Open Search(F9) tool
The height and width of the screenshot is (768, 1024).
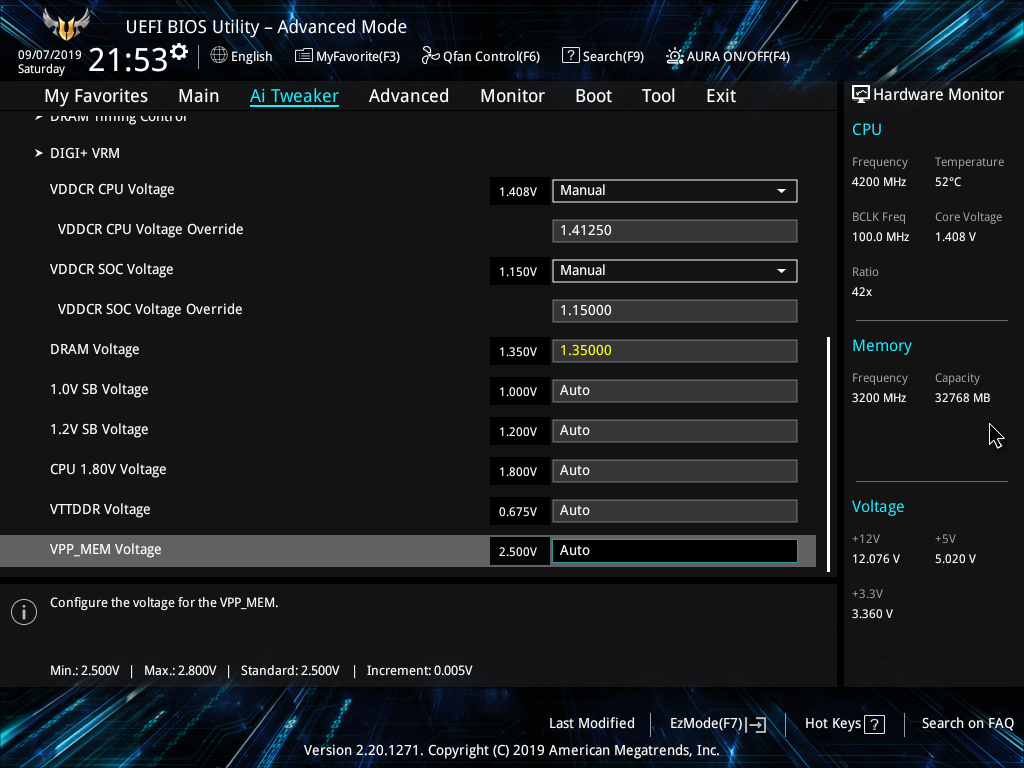point(603,56)
